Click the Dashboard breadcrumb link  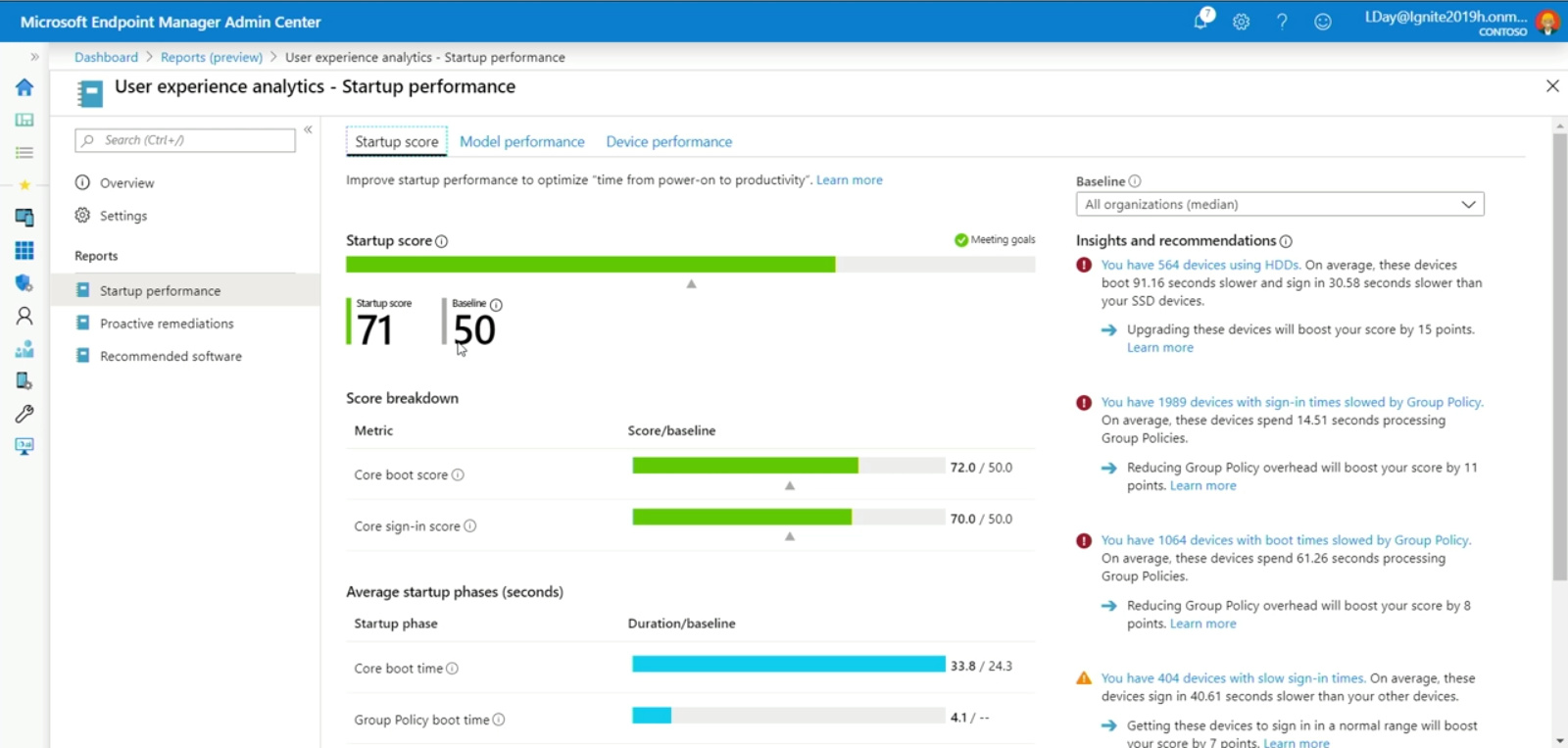pyautogui.click(x=106, y=57)
